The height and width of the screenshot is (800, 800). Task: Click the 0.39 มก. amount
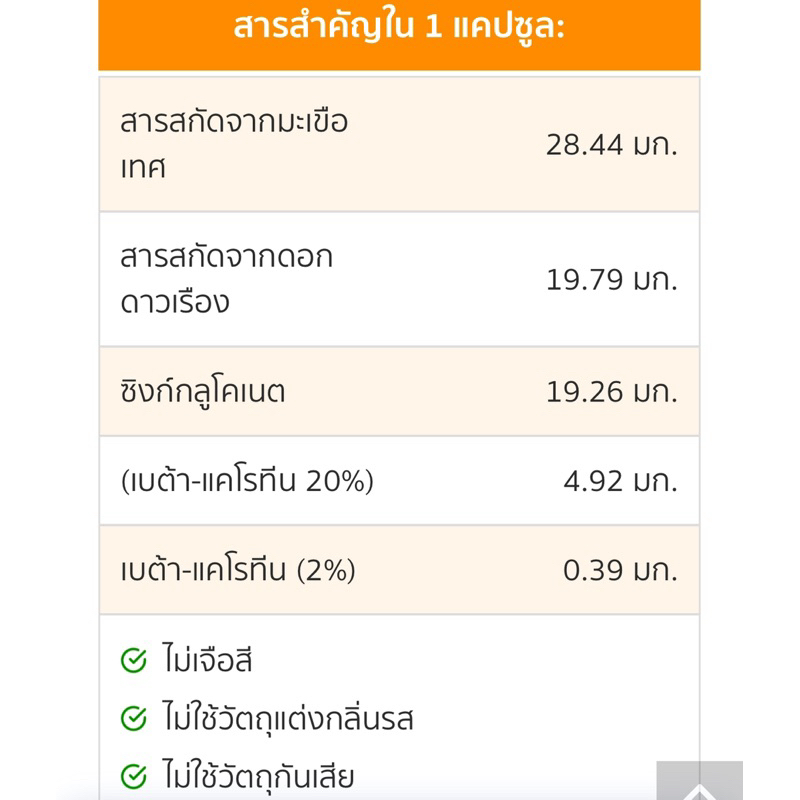click(x=620, y=570)
